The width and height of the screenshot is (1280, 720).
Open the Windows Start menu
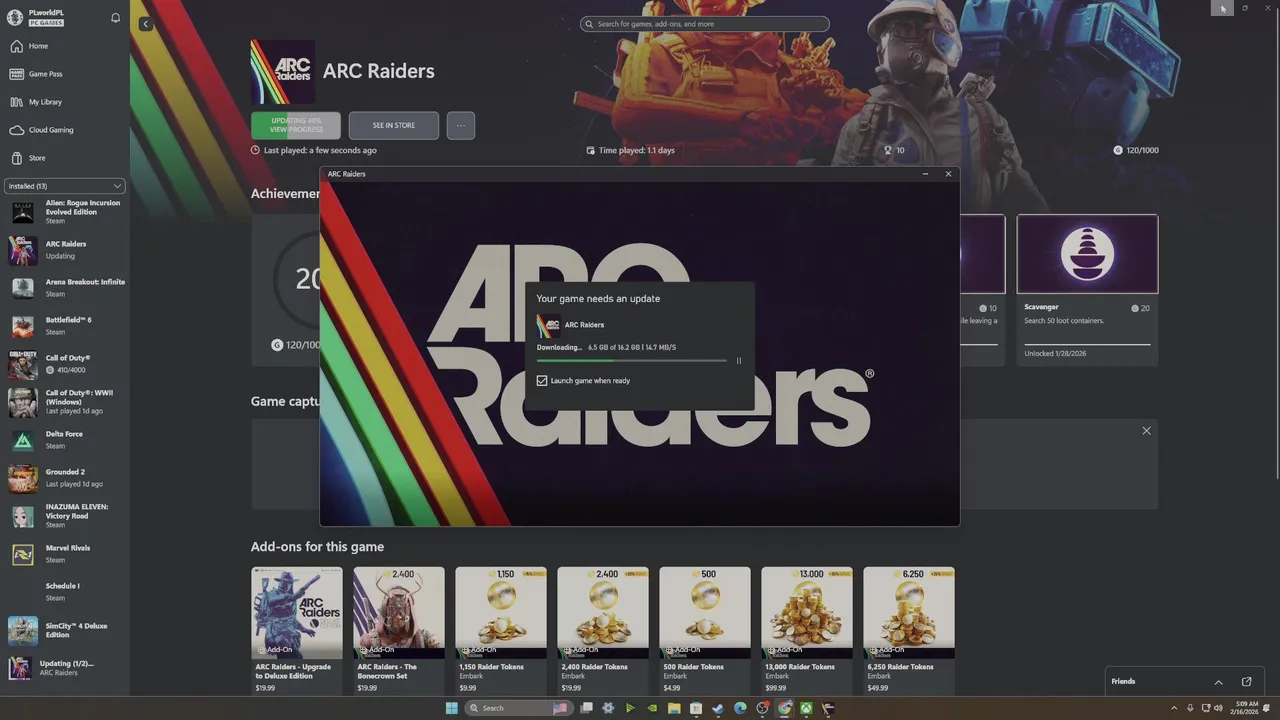pos(451,708)
